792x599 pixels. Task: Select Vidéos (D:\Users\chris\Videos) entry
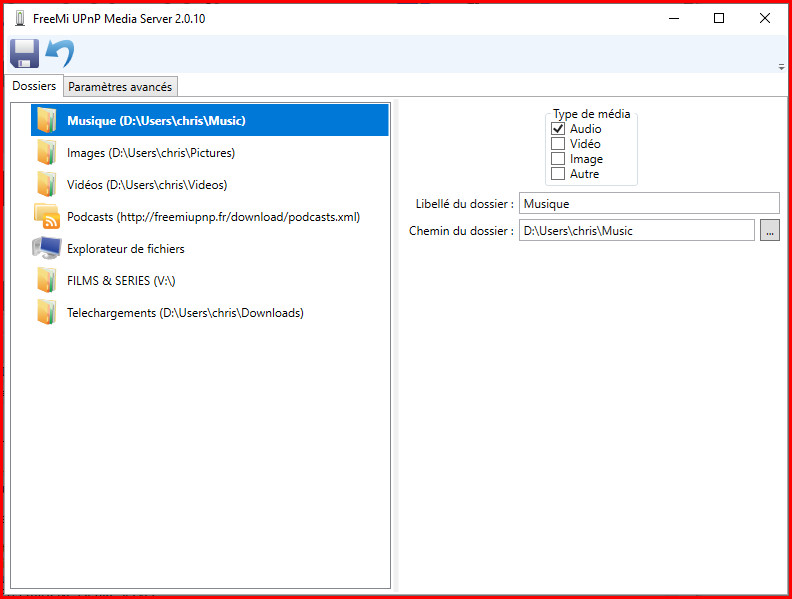[210, 184]
